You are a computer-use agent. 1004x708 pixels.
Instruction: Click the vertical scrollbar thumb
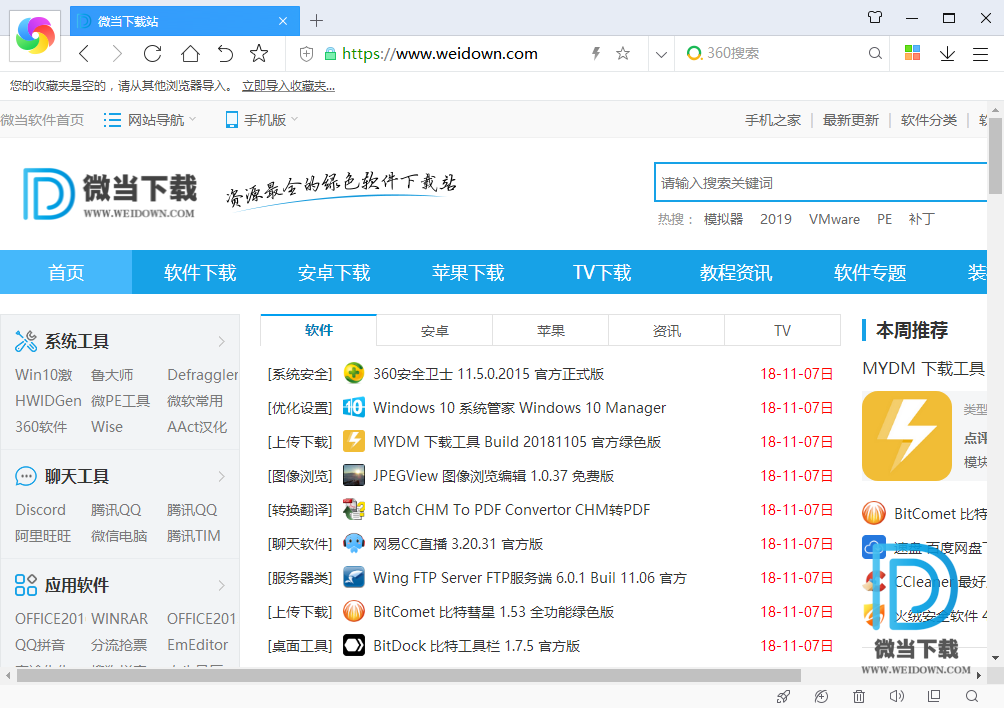click(x=995, y=154)
